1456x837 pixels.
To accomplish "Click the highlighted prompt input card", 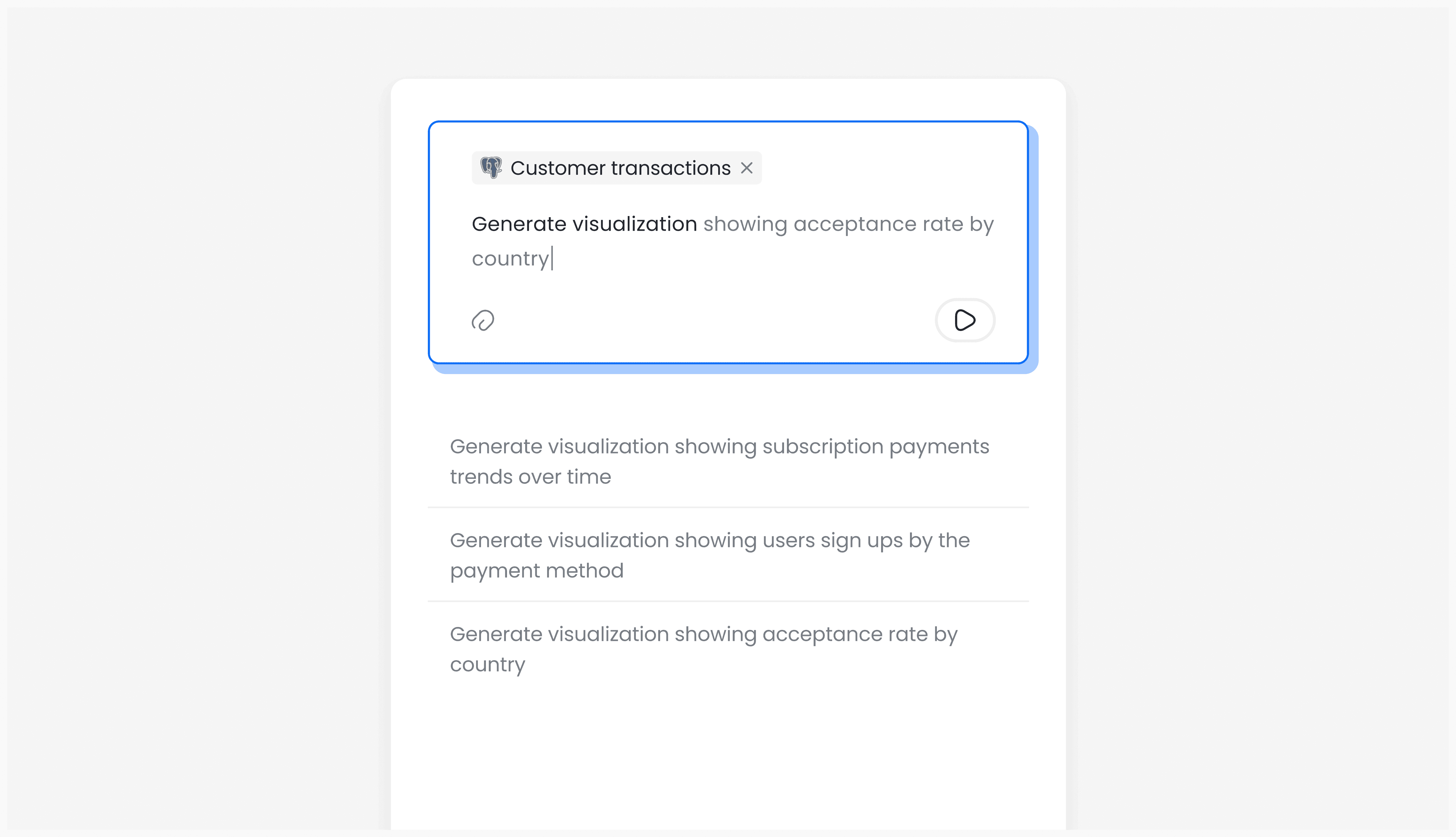I will coord(727,241).
